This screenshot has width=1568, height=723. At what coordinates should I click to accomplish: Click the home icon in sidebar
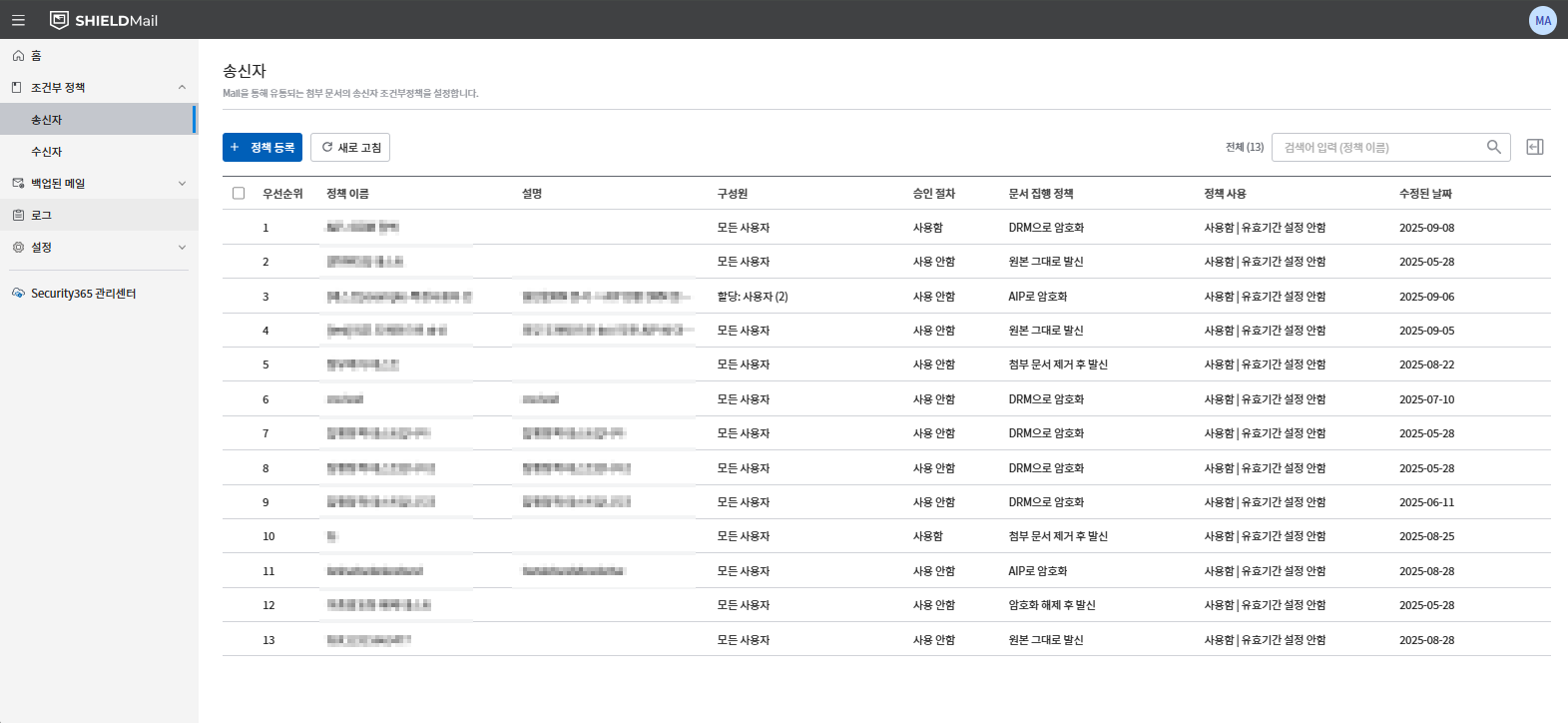18,56
